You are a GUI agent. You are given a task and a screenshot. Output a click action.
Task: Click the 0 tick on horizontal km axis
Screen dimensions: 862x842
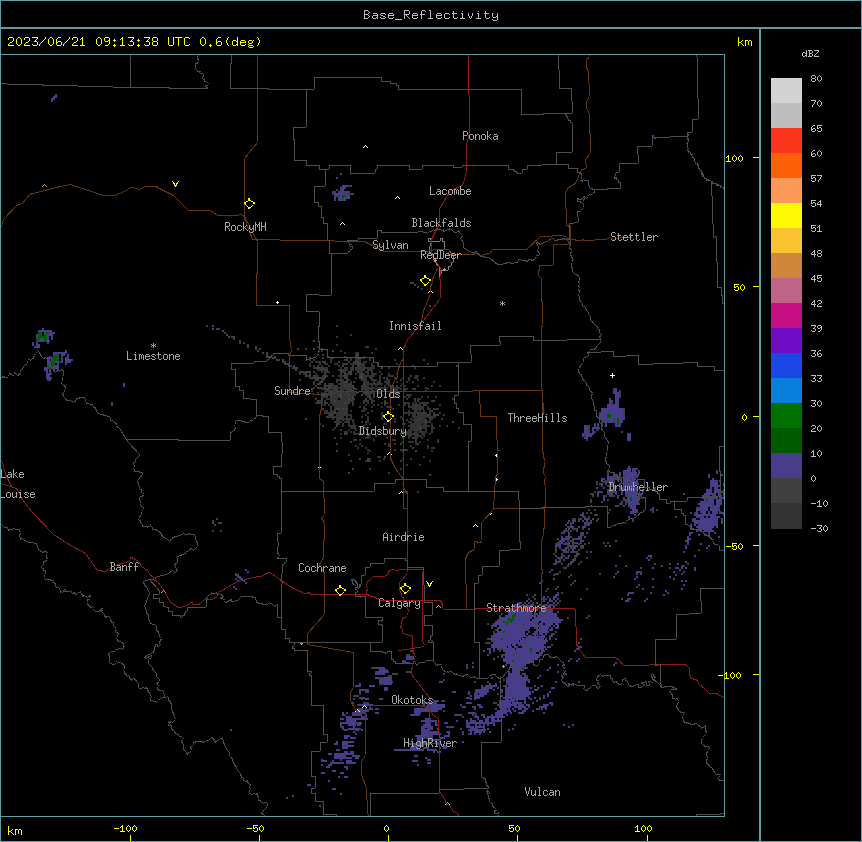pyautogui.click(x=386, y=828)
